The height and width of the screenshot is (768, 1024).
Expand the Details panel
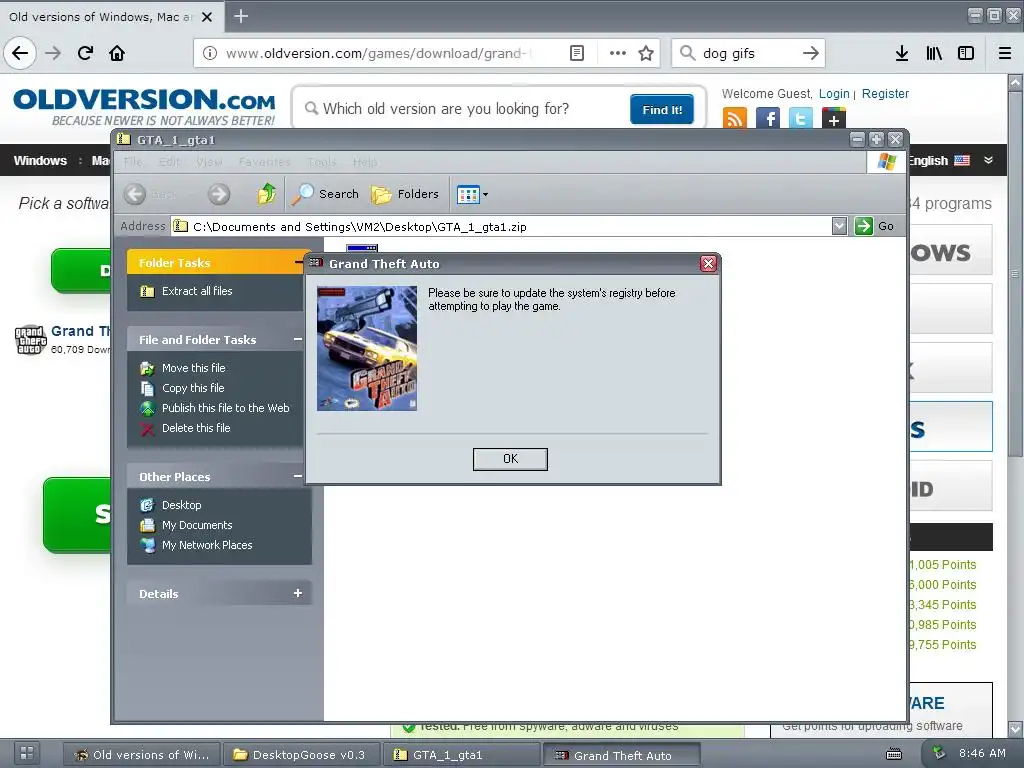point(298,593)
